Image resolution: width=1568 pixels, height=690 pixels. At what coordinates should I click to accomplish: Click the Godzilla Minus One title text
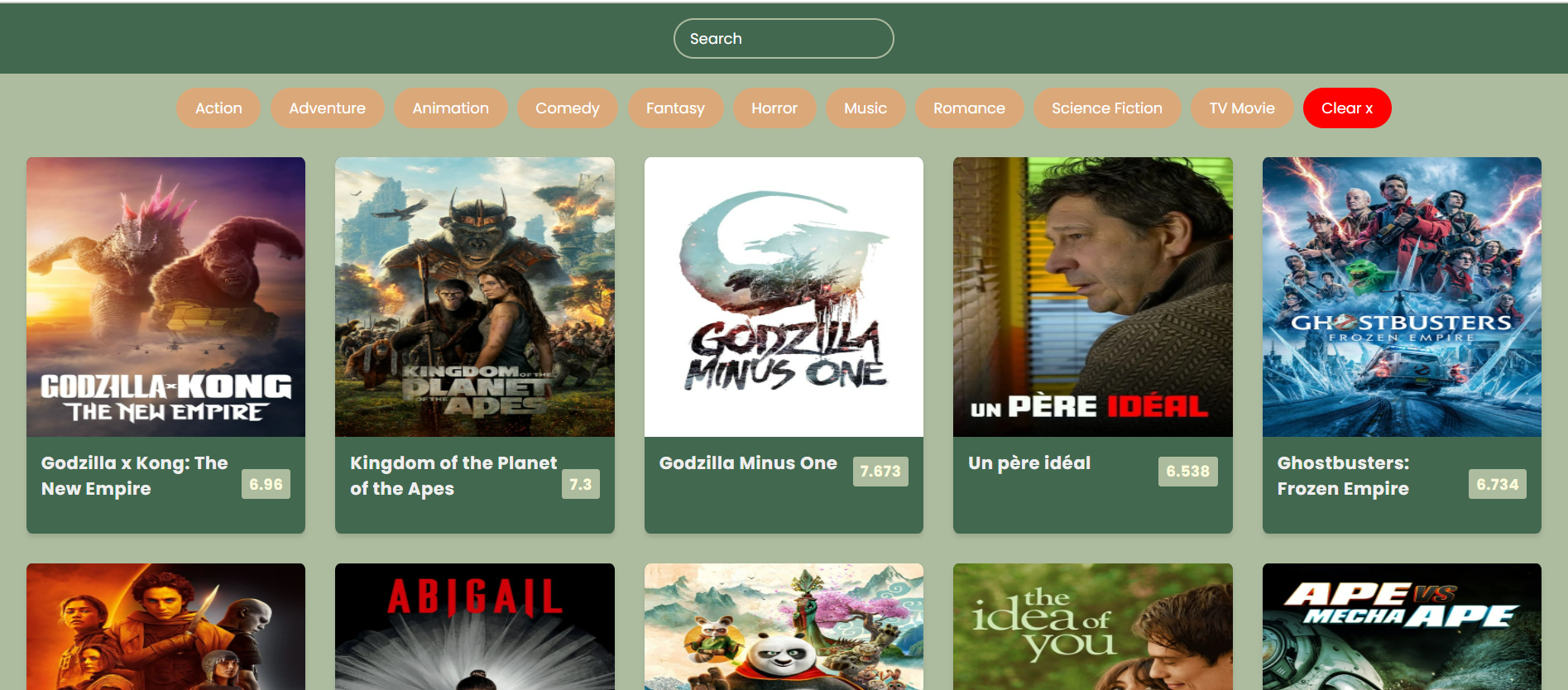(748, 463)
